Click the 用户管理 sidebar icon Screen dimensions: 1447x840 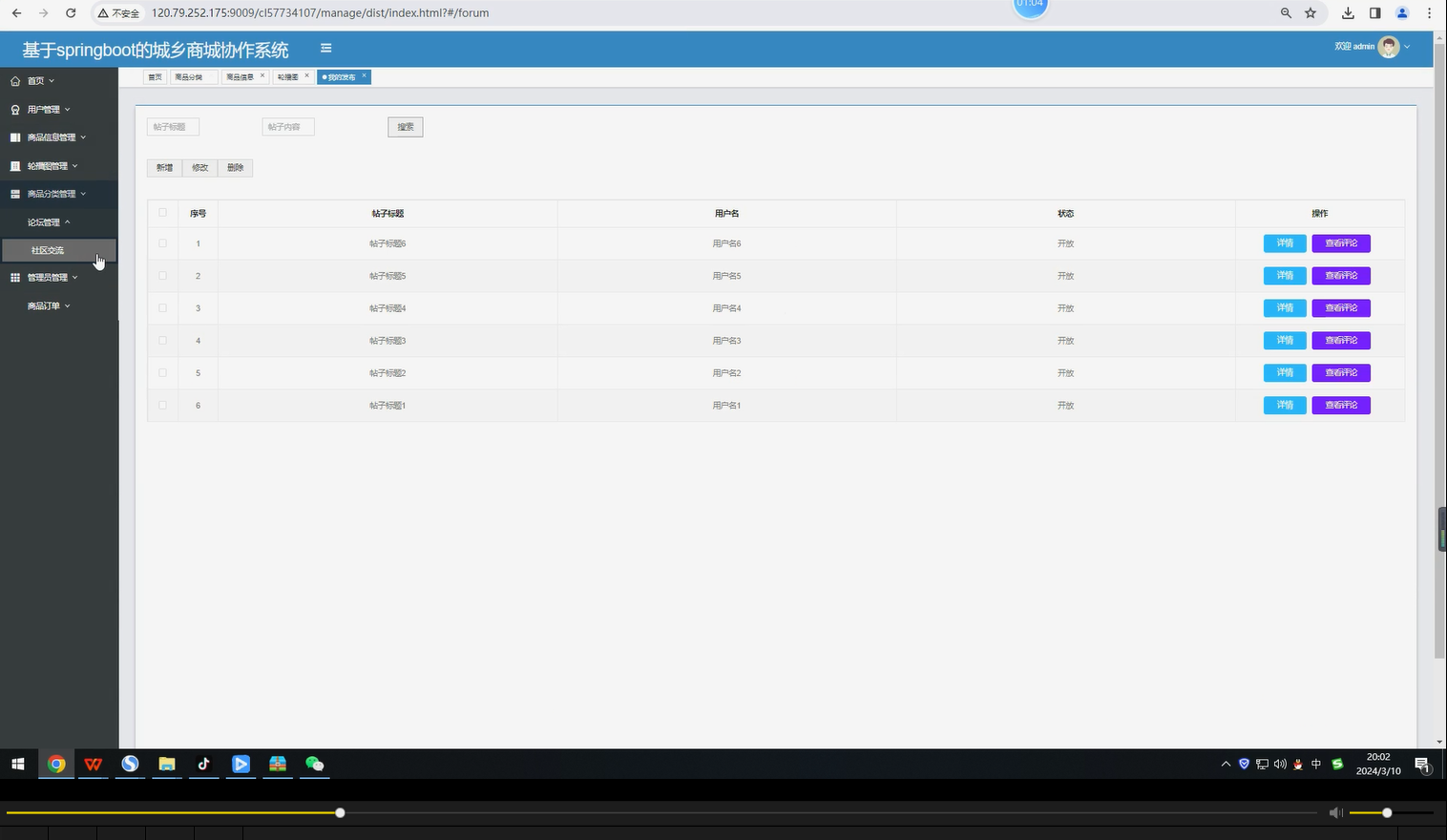15,110
